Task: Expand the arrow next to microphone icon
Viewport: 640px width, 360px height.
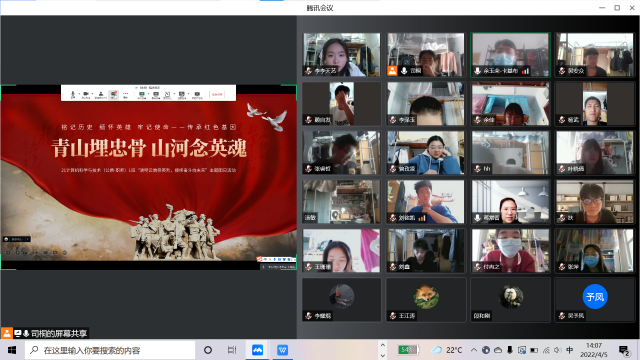Action: click(79, 93)
